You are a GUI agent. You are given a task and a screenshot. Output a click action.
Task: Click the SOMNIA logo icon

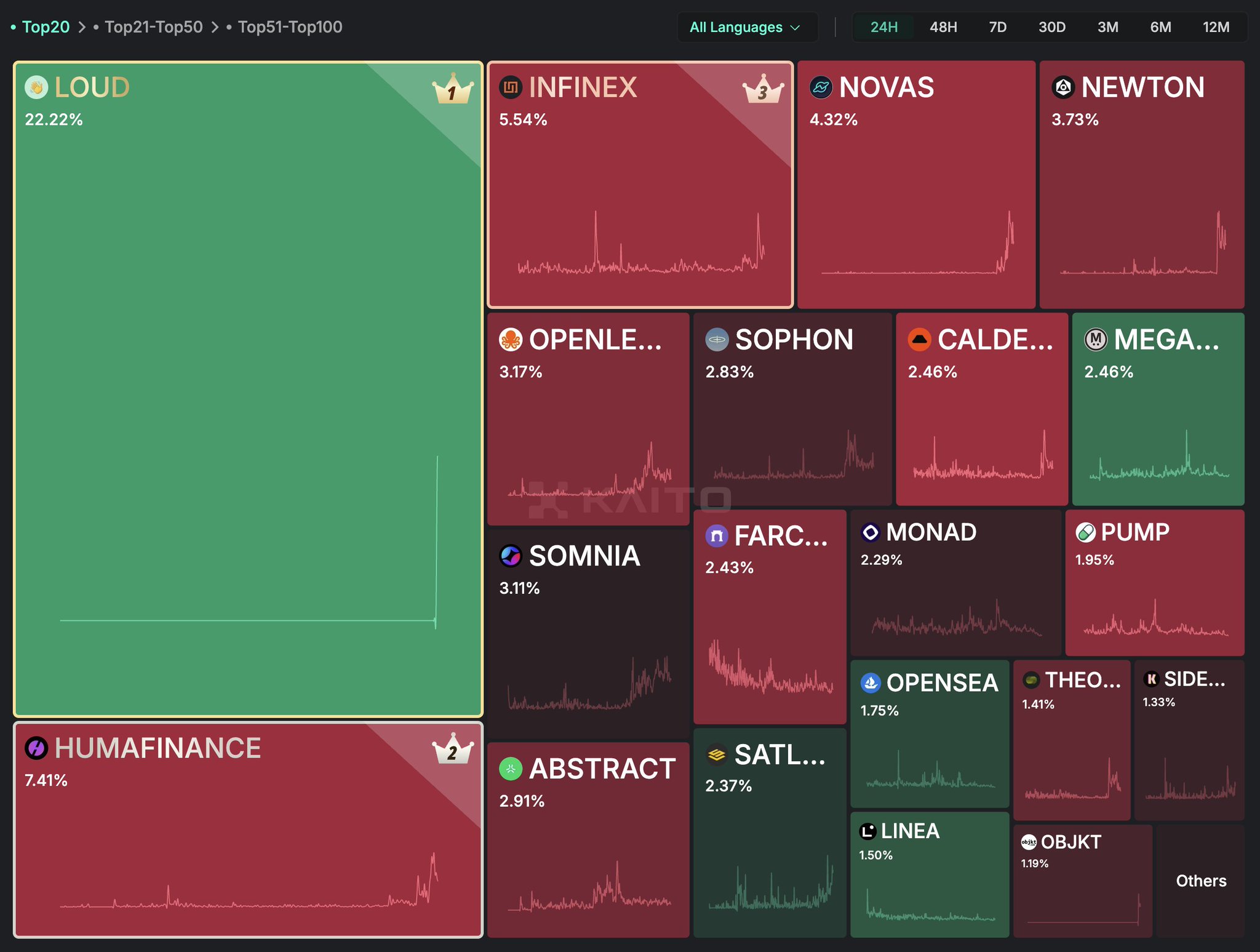(511, 556)
